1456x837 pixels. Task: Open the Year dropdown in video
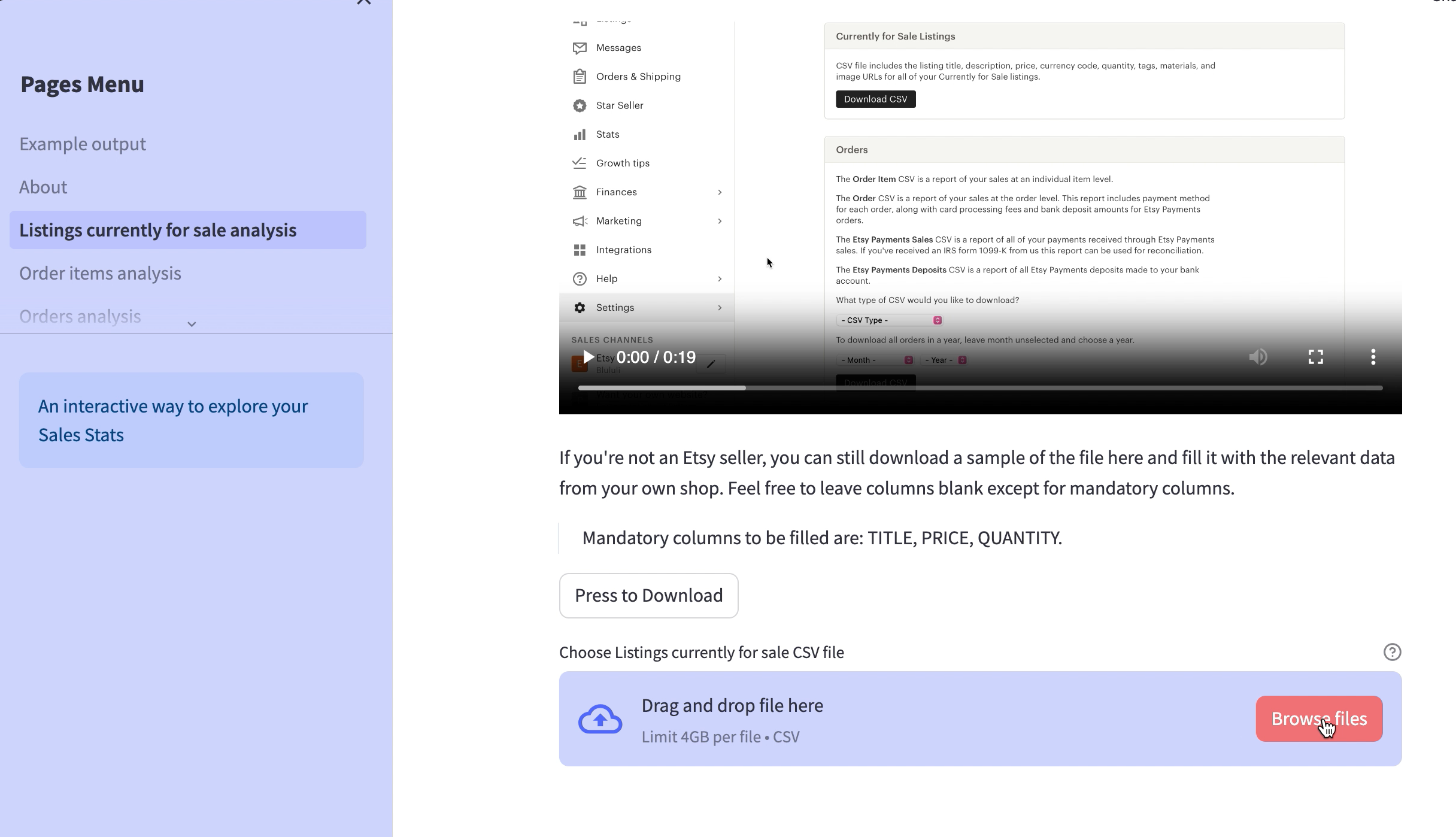pos(944,360)
